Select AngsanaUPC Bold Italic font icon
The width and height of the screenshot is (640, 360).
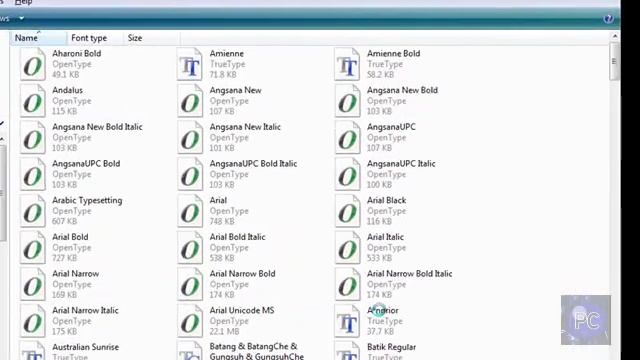tap(190, 174)
